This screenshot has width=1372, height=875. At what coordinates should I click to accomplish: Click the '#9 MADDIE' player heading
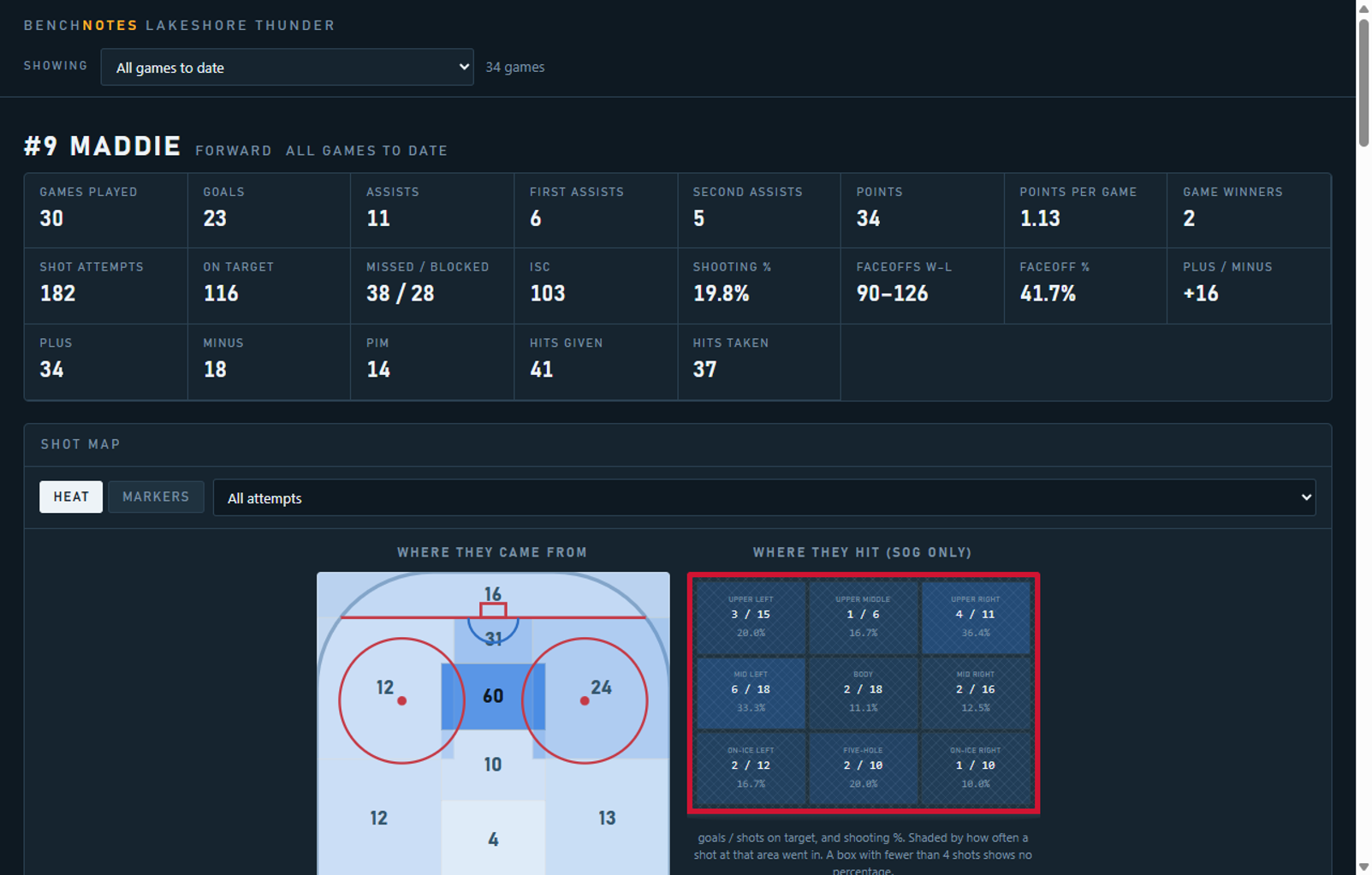[x=103, y=146]
